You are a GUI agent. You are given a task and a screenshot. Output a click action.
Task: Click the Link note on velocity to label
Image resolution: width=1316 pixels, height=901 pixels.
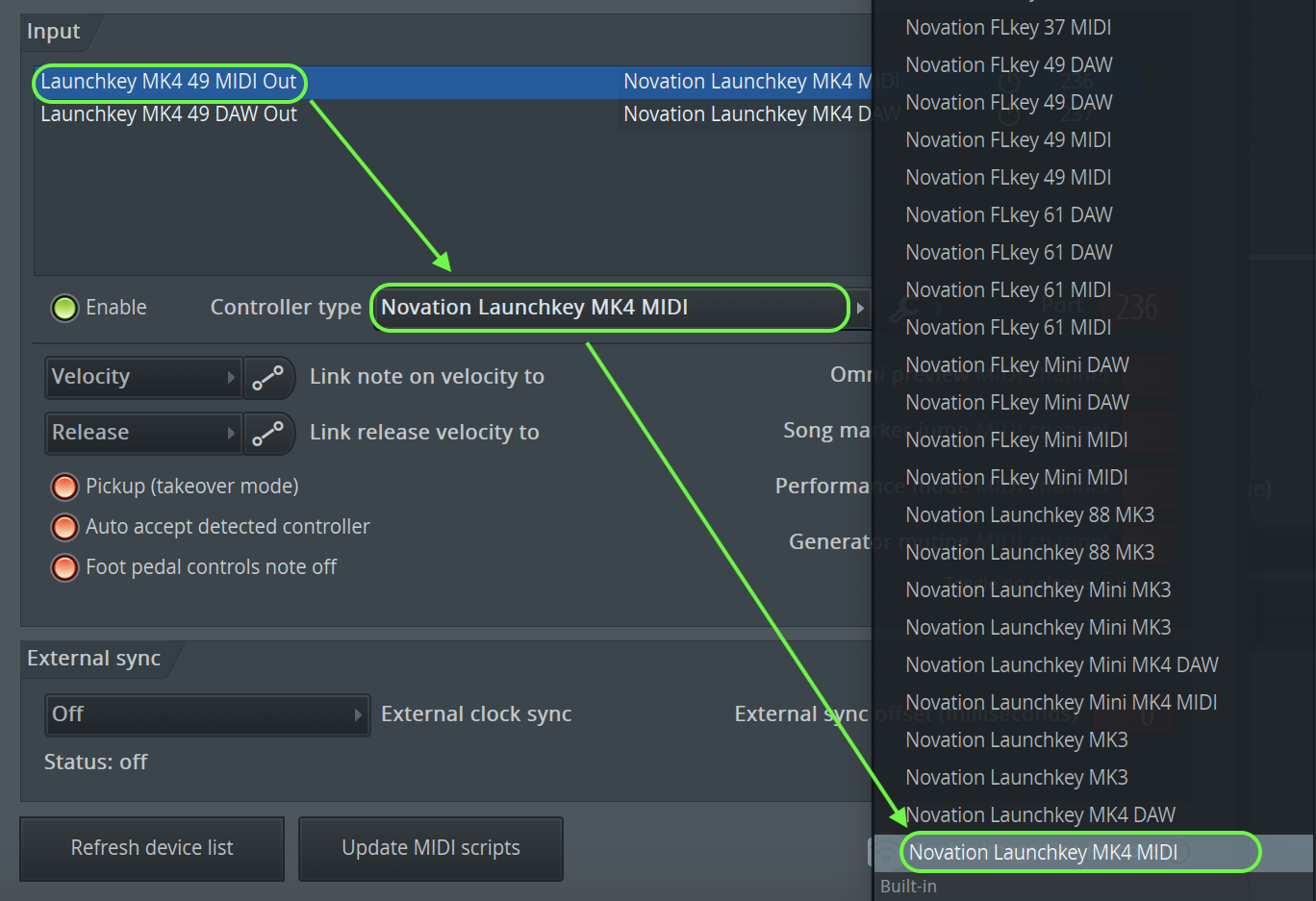[427, 377]
